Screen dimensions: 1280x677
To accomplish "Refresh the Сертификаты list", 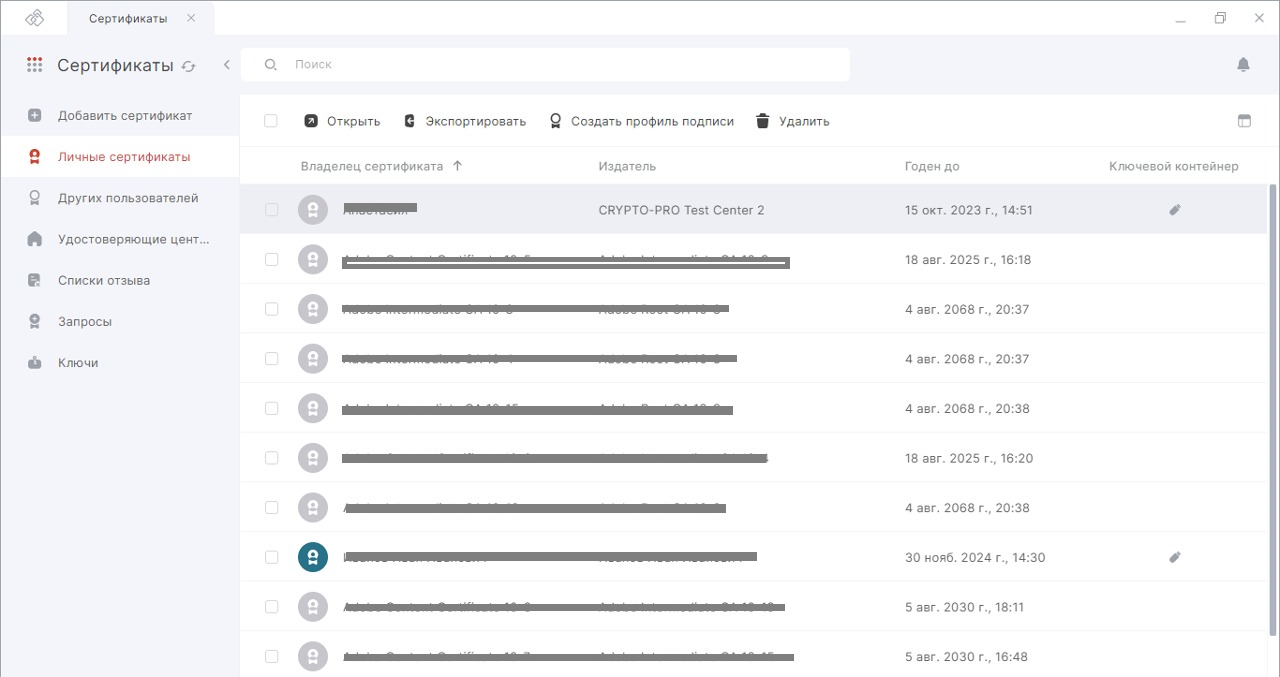I will pyautogui.click(x=189, y=66).
